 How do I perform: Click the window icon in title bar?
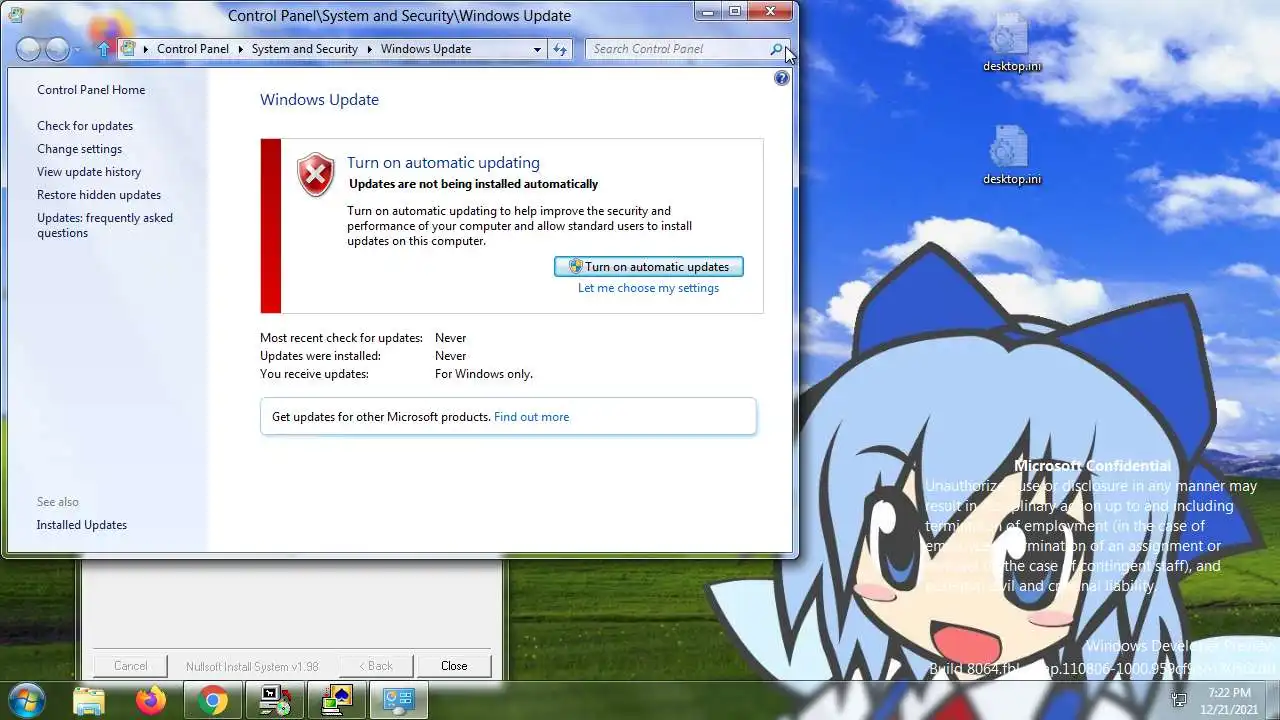coord(17,15)
